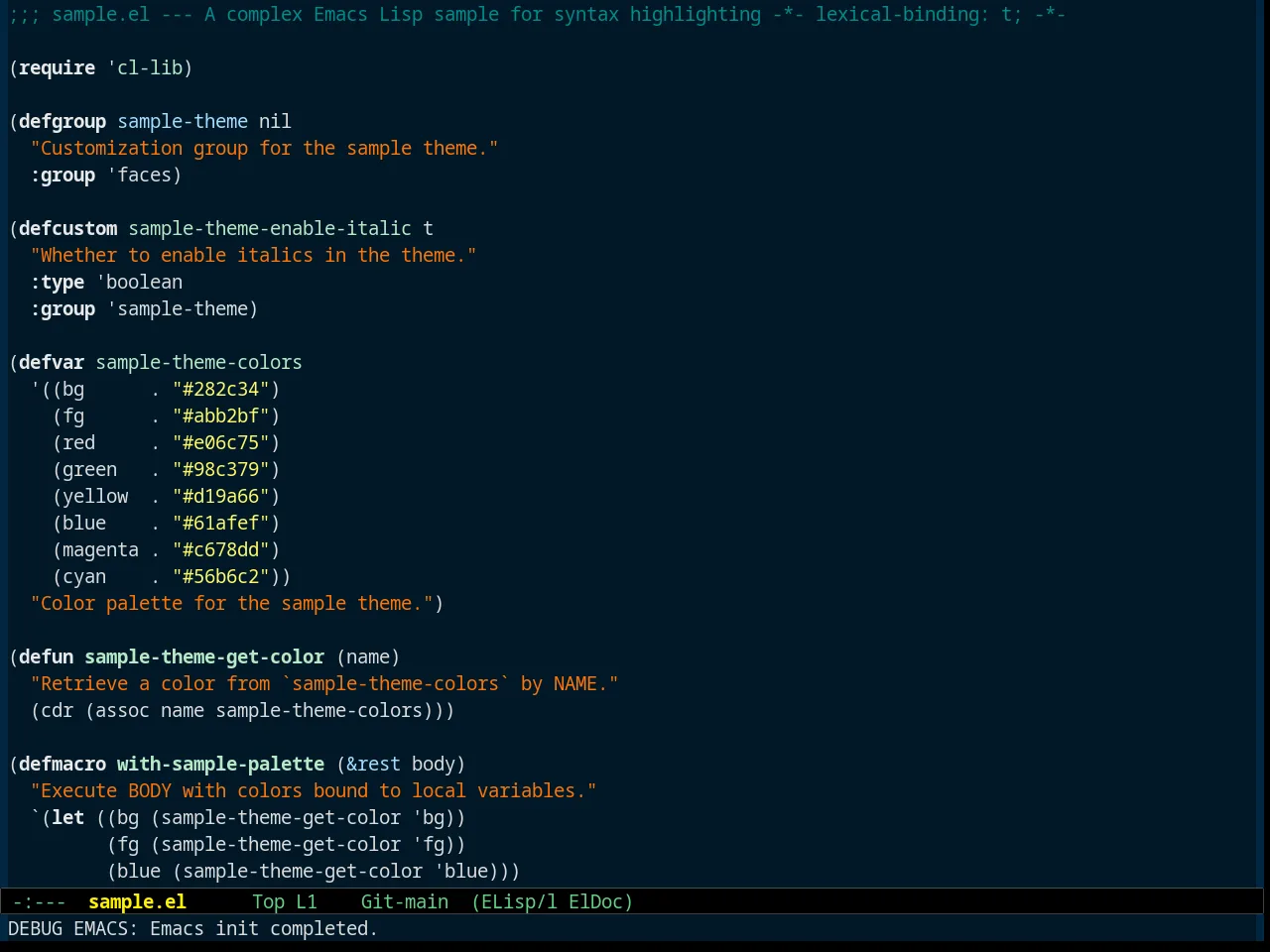This screenshot has height=952, width=1270.
Task: Click the 'defcustom' keyword
Action: (x=67, y=228)
